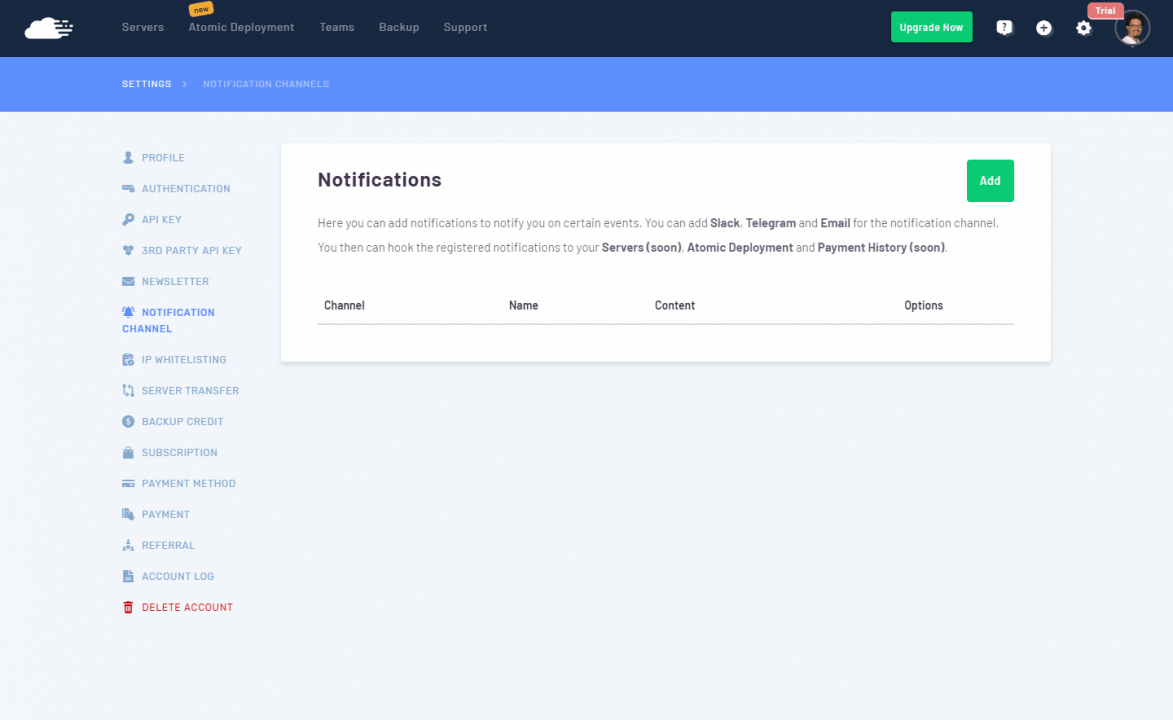Select the Profile person icon in the sidebar
The height and width of the screenshot is (720, 1173).
tap(127, 157)
